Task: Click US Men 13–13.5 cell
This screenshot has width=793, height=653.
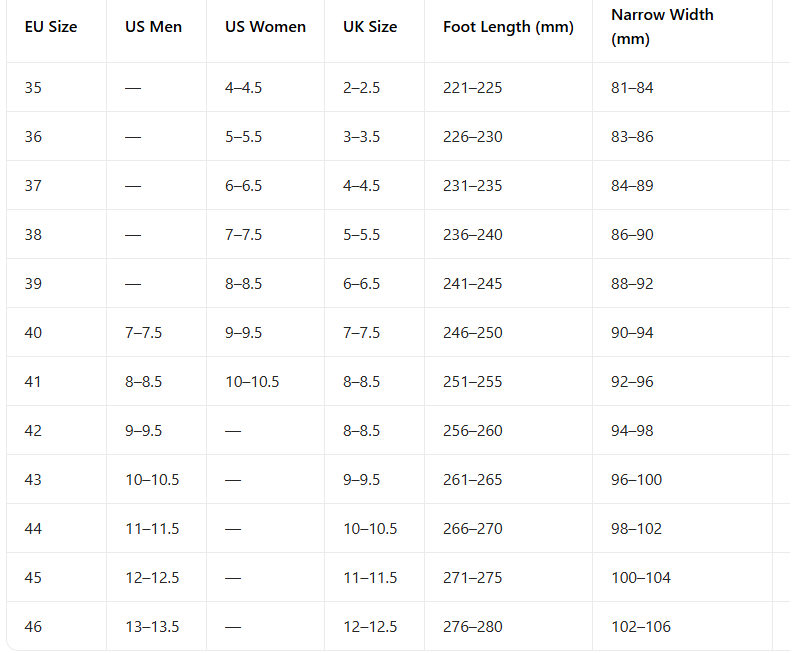Action: coord(152,627)
